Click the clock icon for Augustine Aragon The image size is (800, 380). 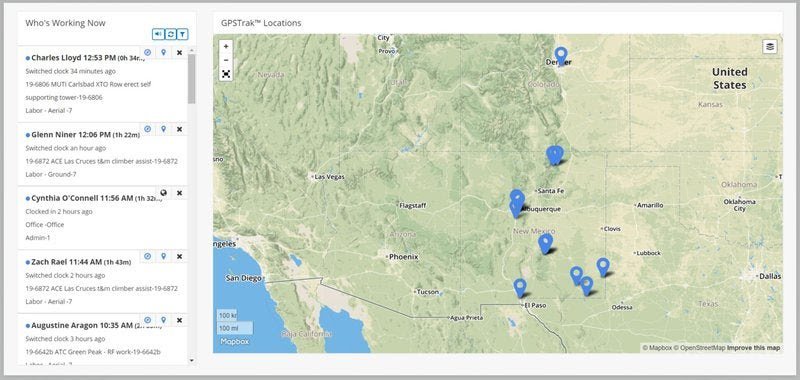click(147, 320)
